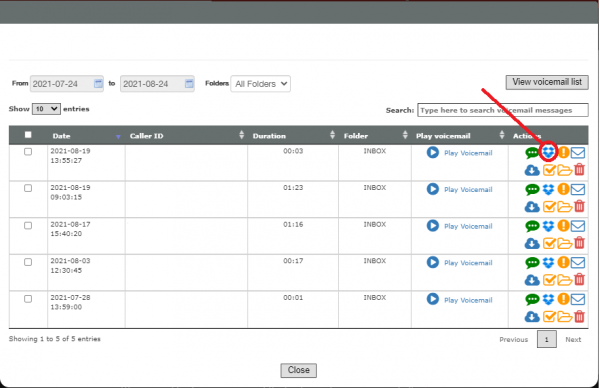Click the orange exclamation icon for 2021-08-03 12:30:45

click(563, 262)
